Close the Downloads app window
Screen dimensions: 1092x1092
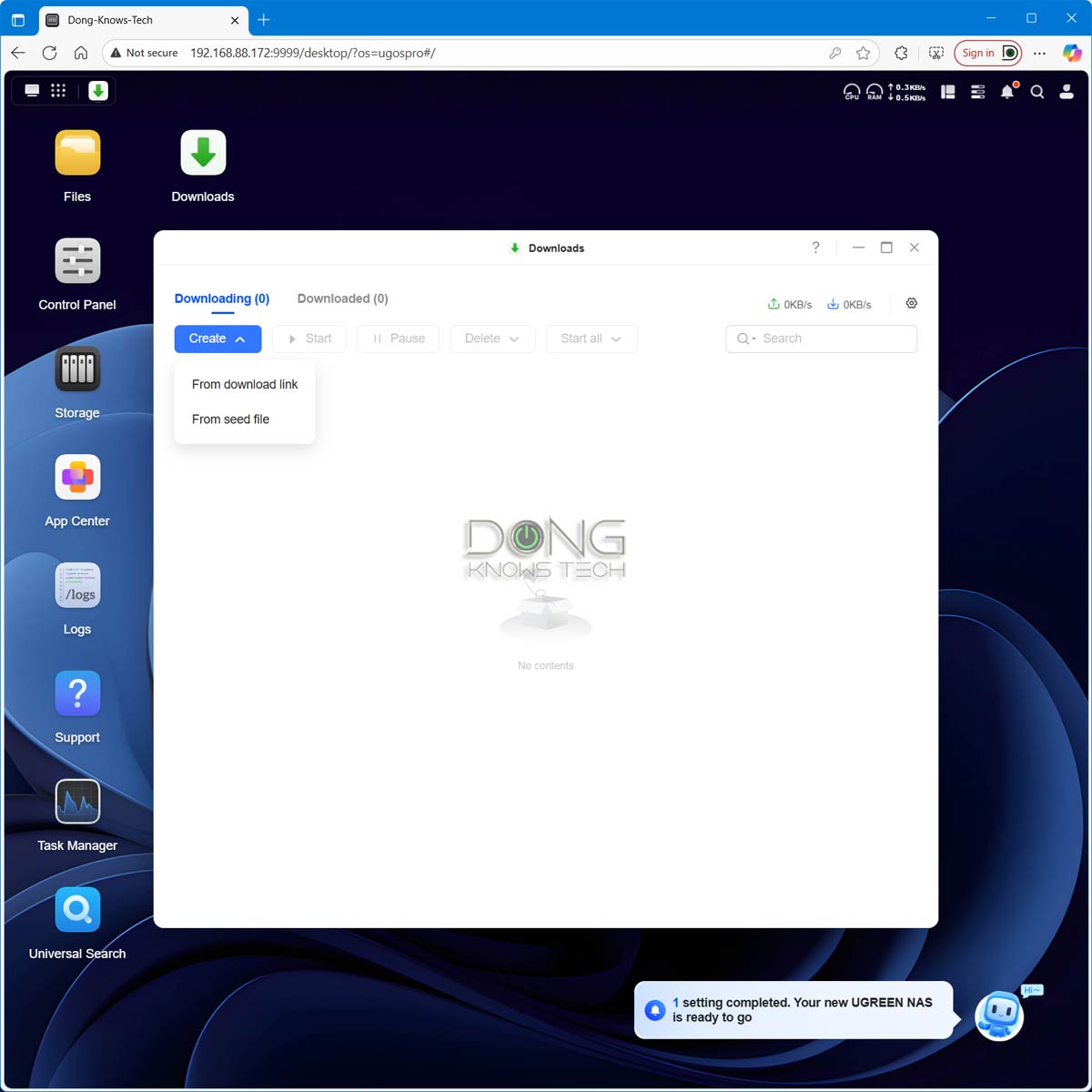pos(915,248)
